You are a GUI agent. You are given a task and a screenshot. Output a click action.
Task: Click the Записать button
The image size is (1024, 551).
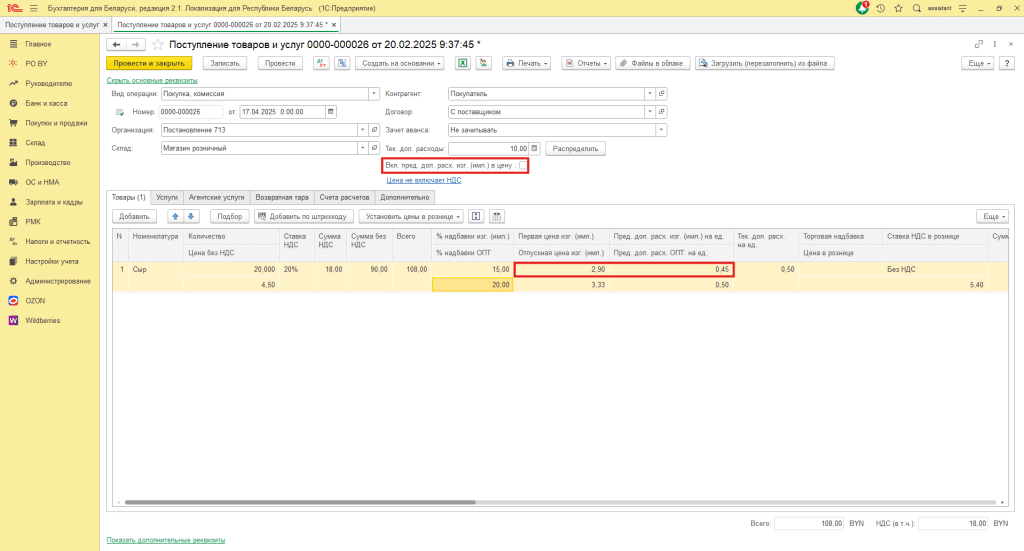pos(225,63)
